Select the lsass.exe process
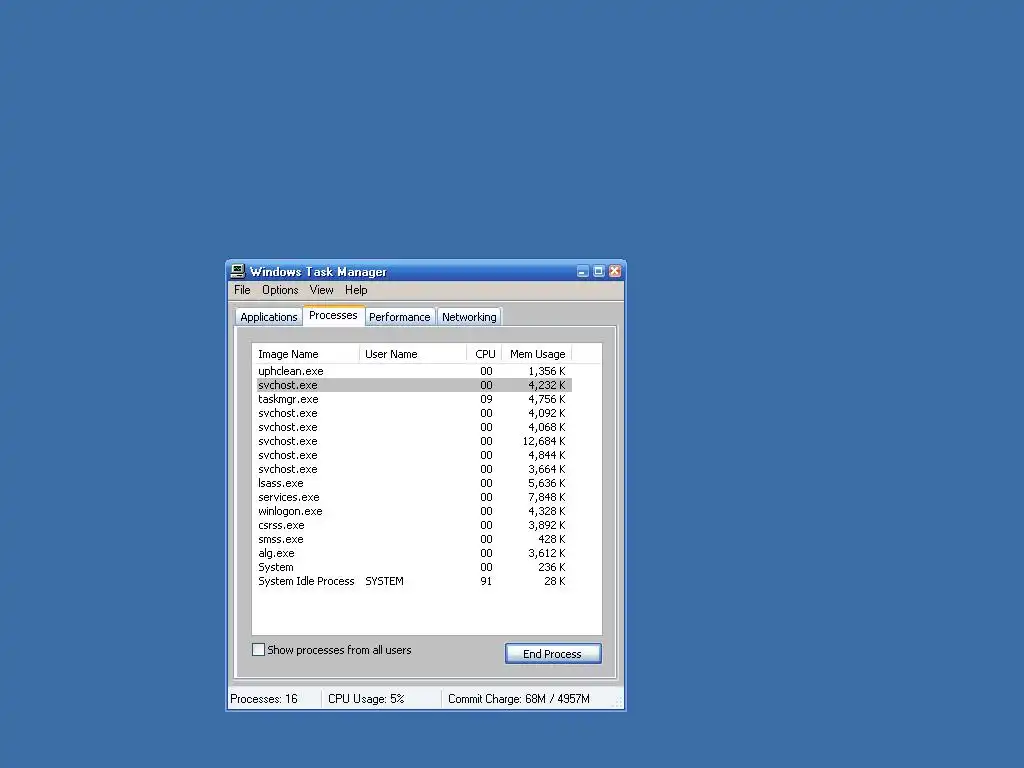 (x=414, y=483)
